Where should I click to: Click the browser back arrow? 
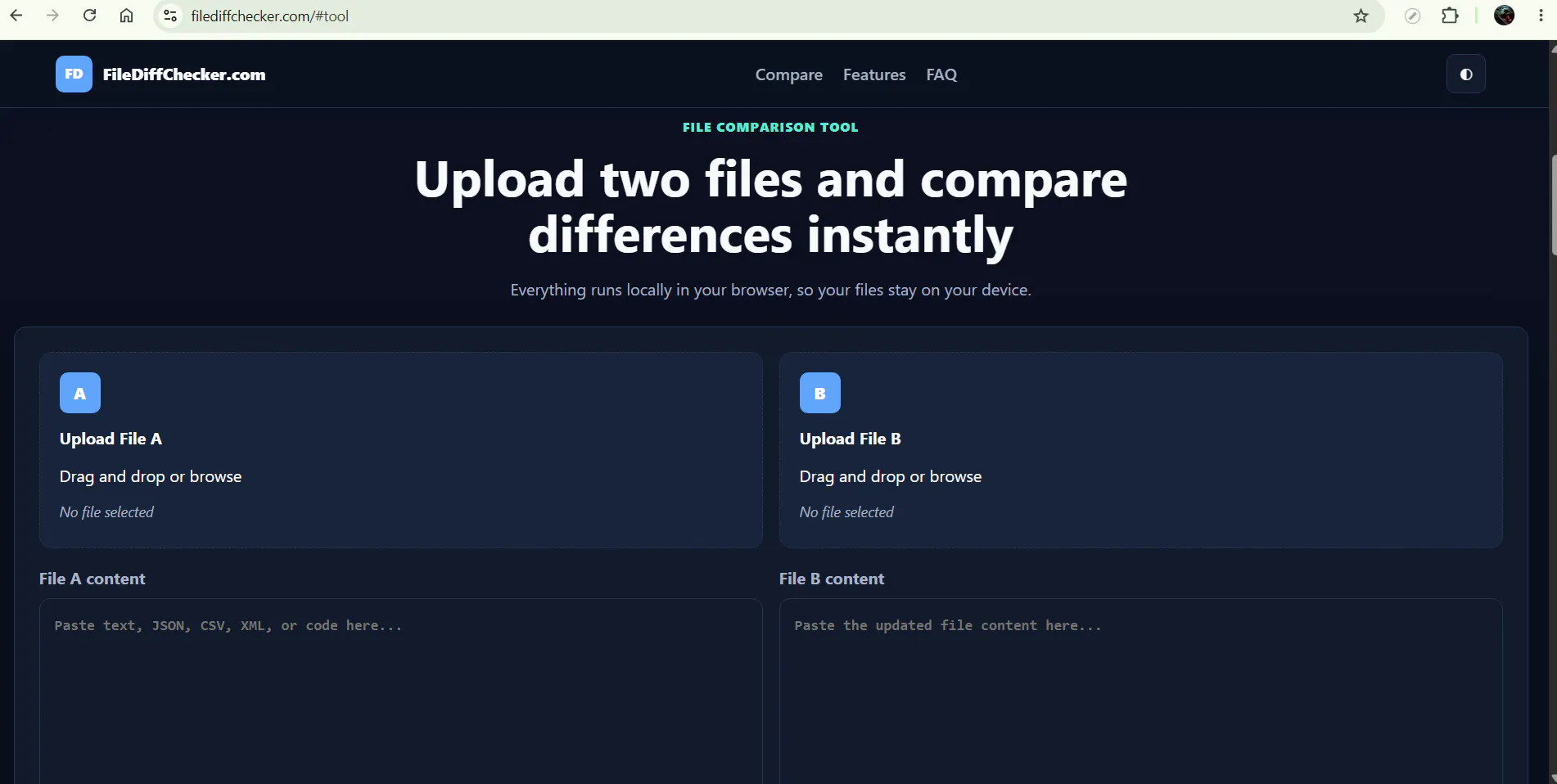coord(16,16)
